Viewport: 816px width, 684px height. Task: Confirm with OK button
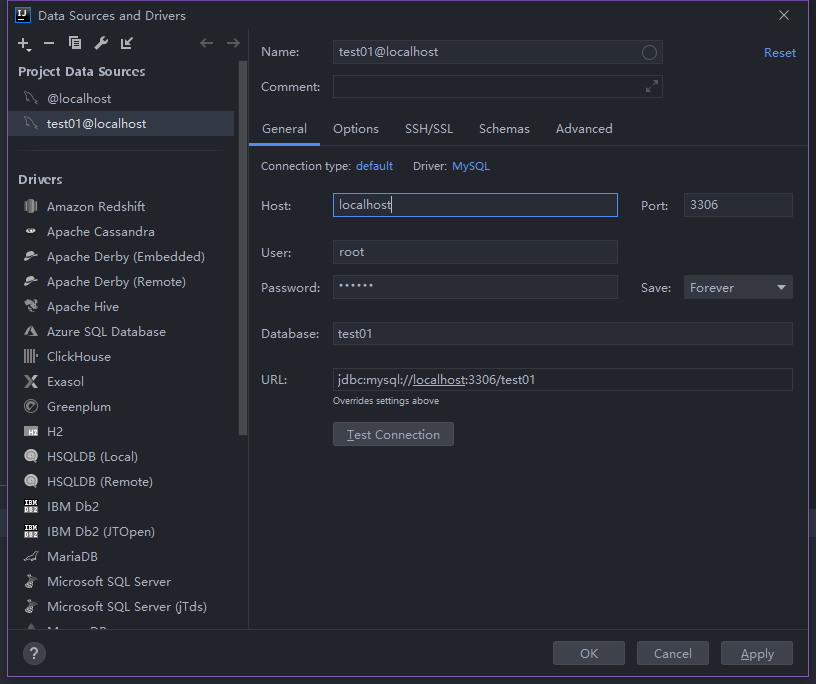coord(589,653)
